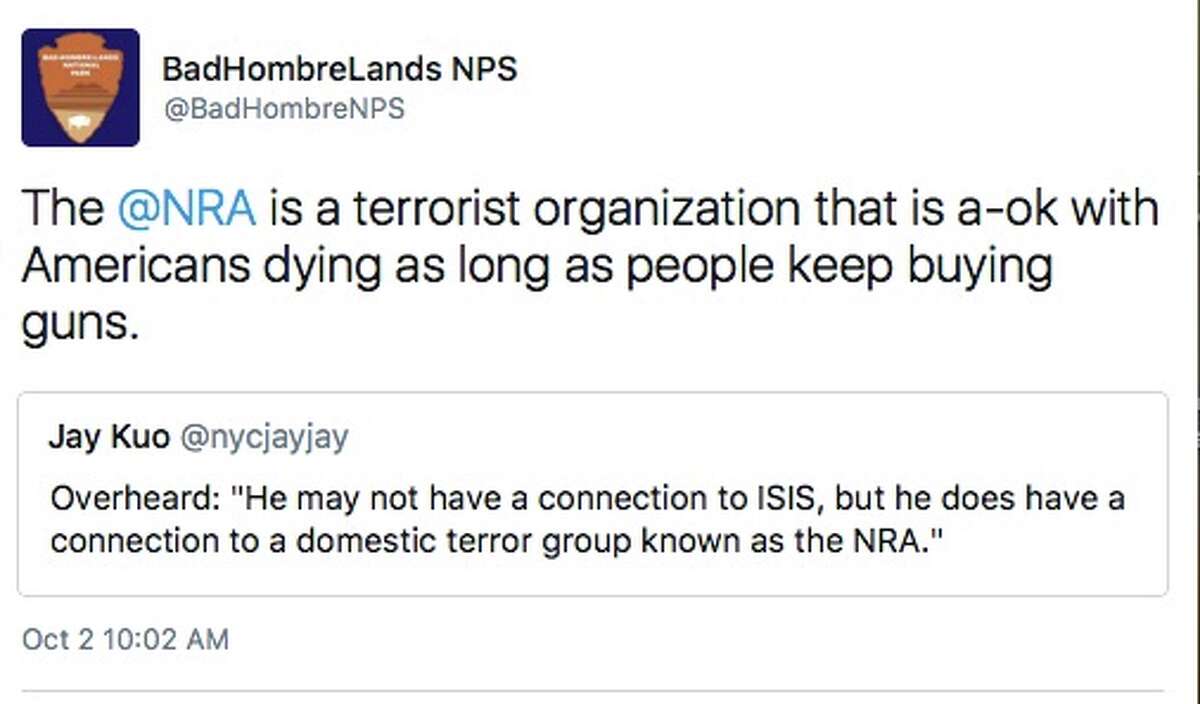Screen dimensions: 1200x704
Task: Click the BadHombreLands NPS display name
Action: pos(339,70)
